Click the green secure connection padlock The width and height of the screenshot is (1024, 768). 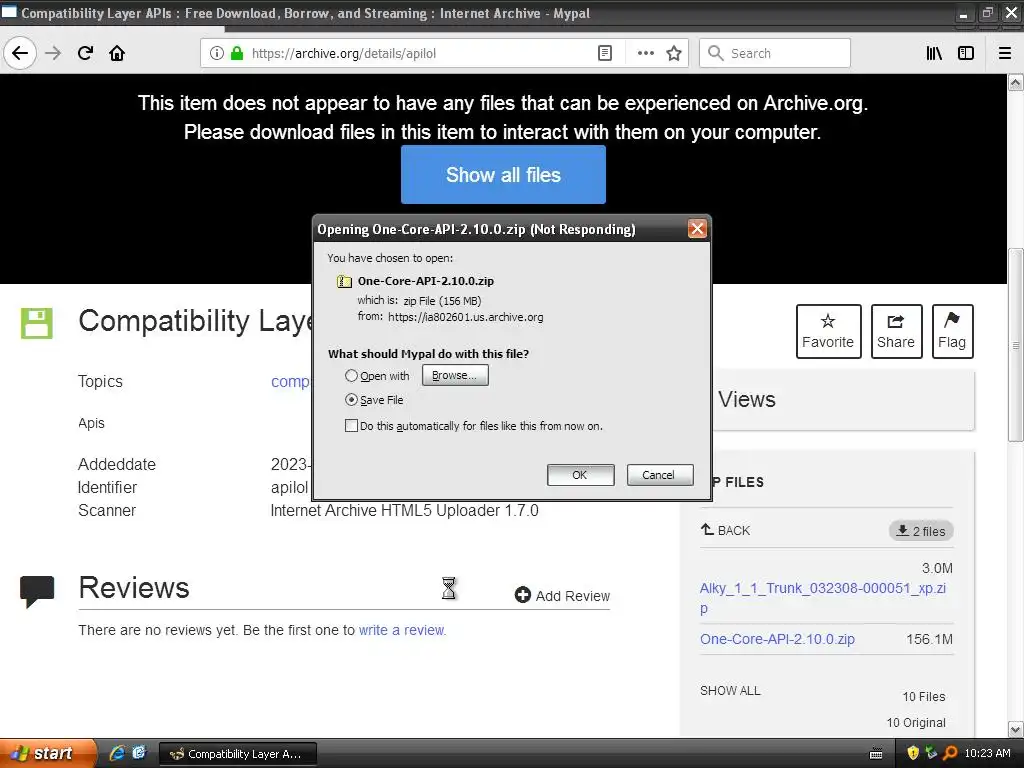pos(237,54)
